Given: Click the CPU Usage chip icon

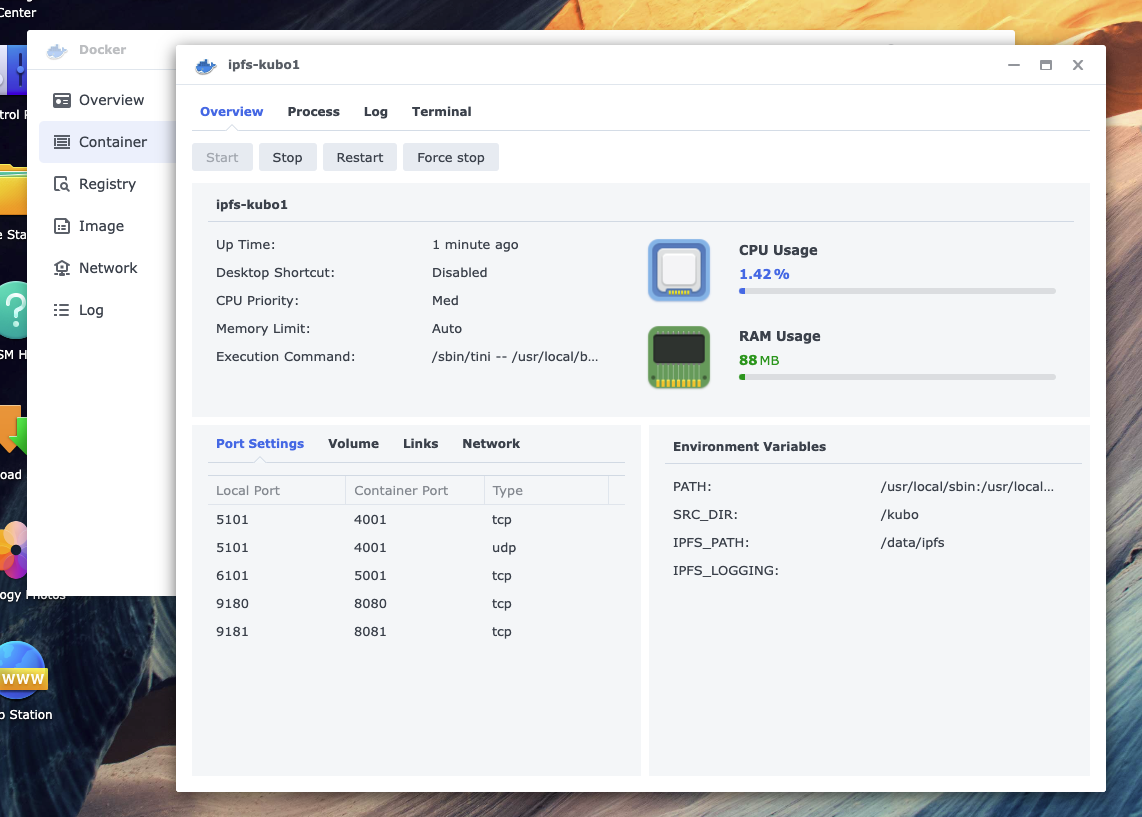Looking at the screenshot, I should click(679, 270).
